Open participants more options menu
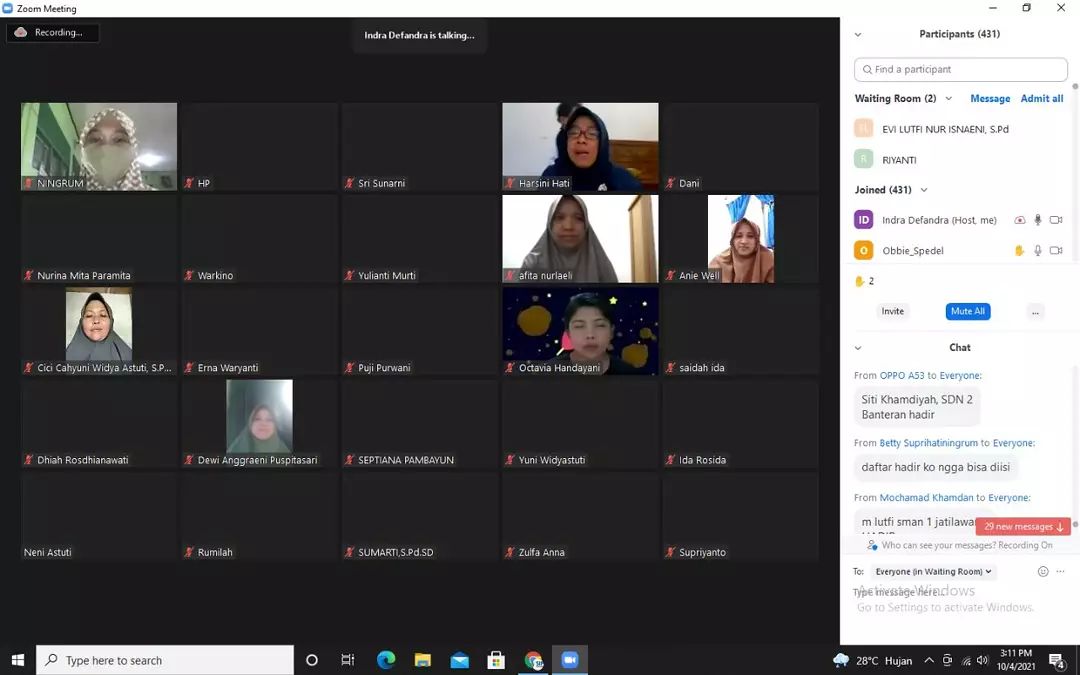Viewport: 1080px width, 675px height. (x=1035, y=312)
